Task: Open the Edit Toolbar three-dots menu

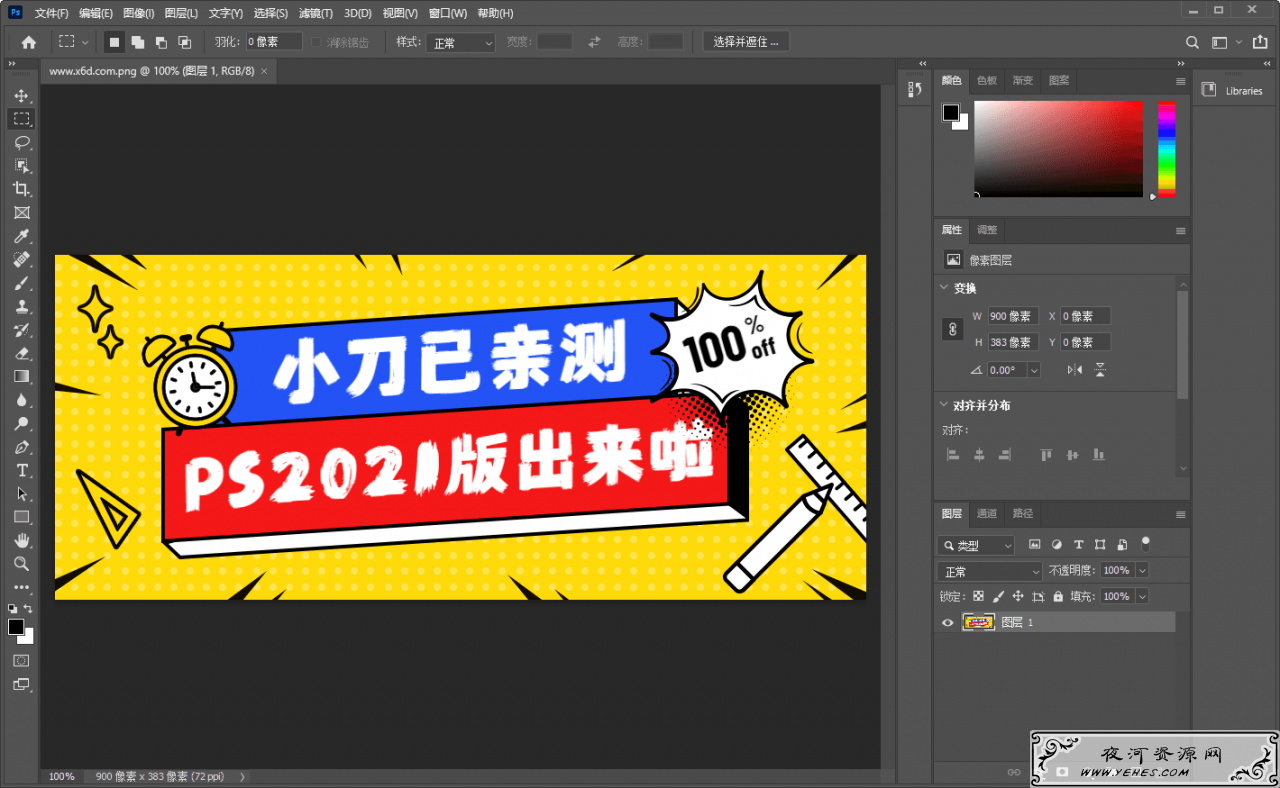Action: point(21,587)
